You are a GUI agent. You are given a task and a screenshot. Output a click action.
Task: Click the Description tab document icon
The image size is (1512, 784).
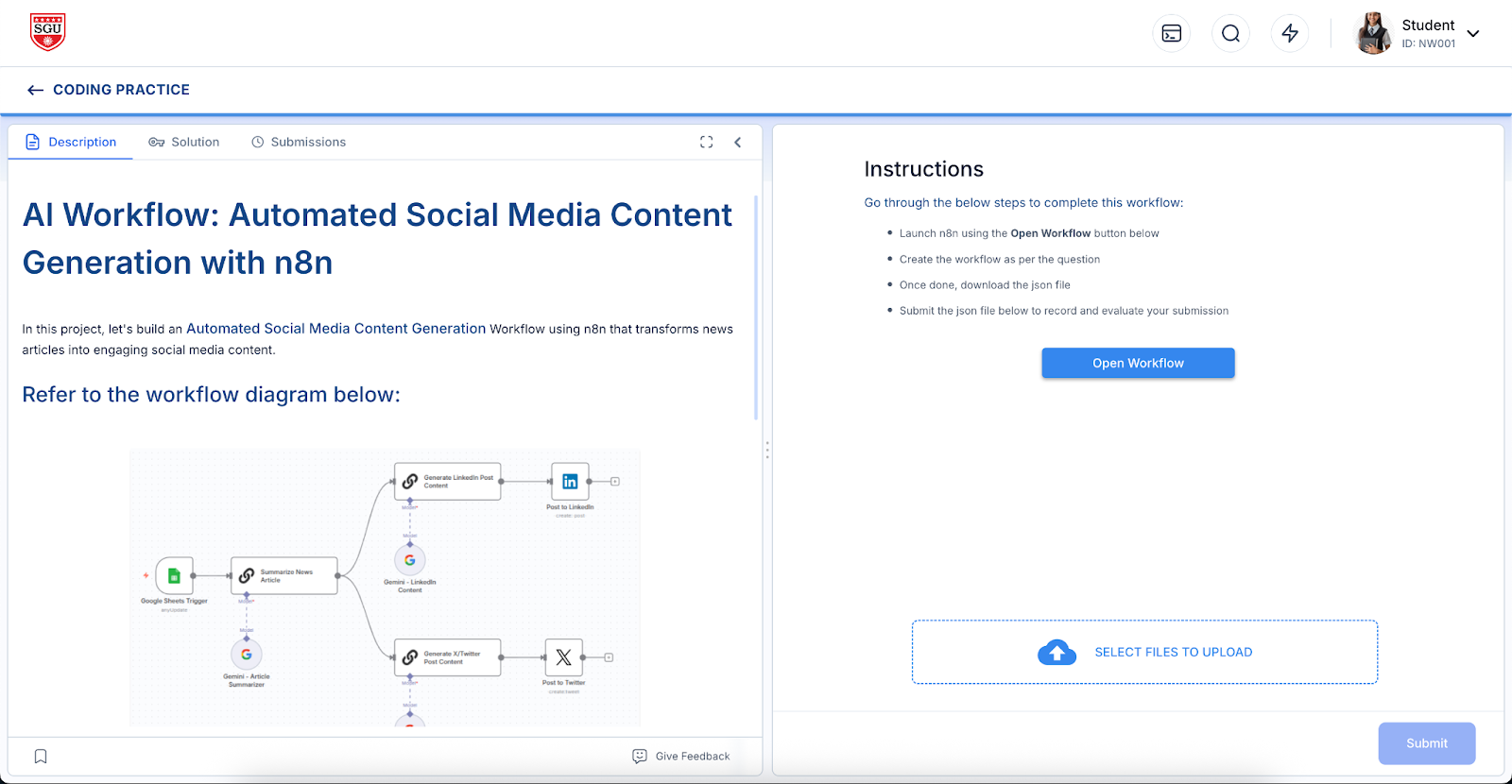click(x=32, y=142)
